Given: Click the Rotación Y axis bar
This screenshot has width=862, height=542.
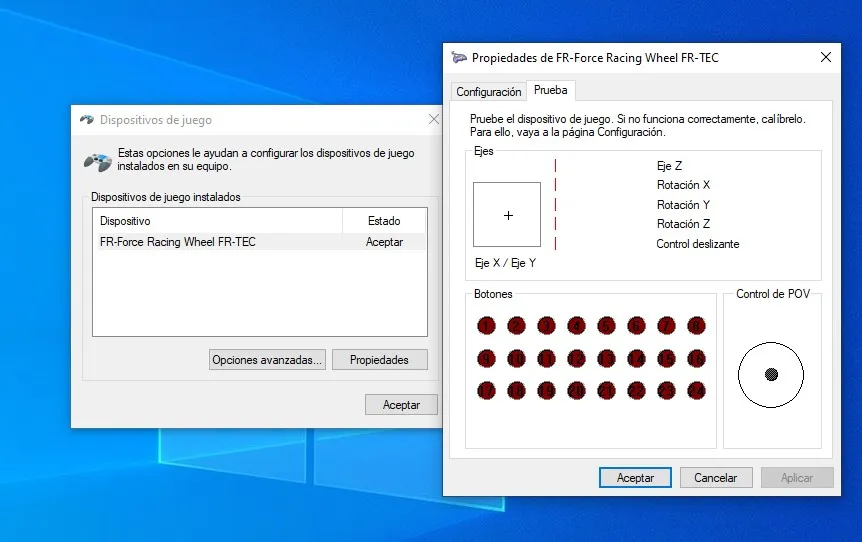Looking at the screenshot, I should pyautogui.click(x=555, y=204).
